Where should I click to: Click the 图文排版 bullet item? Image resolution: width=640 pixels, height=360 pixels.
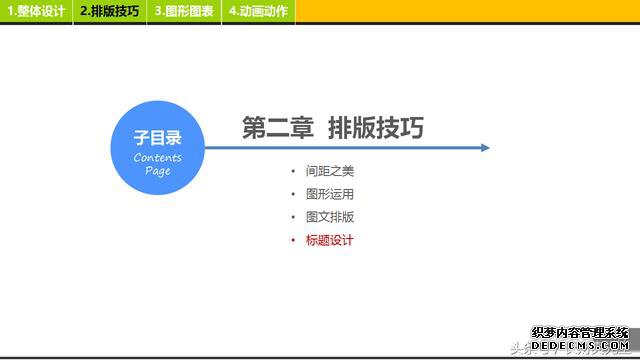(329, 217)
